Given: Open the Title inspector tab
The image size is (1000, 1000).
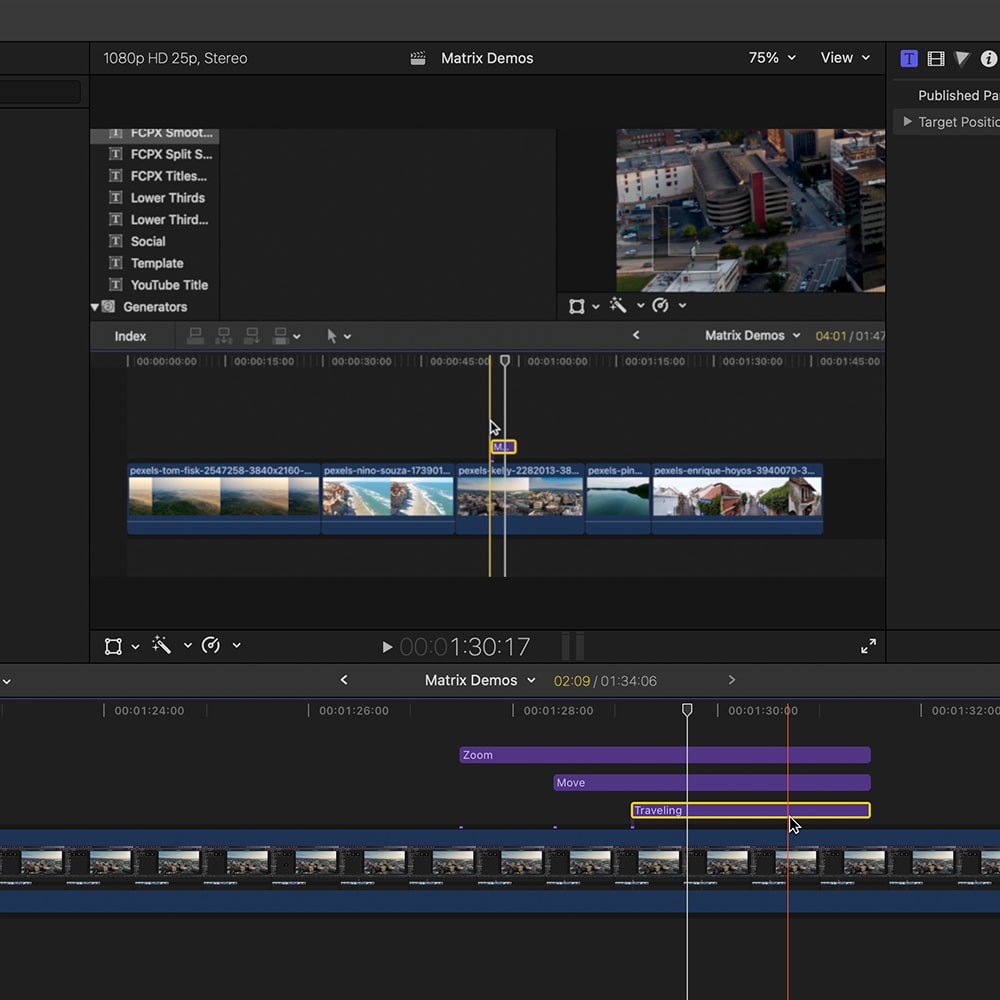Looking at the screenshot, I should (x=908, y=59).
